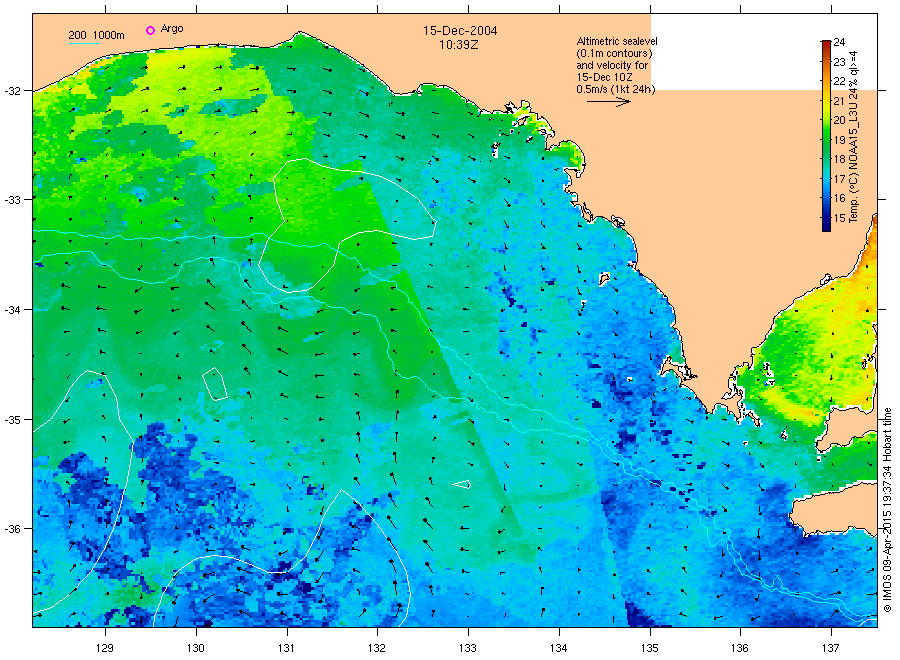Click the tiny white contour triangle near 133°E
900x660 pixels.
coord(462,484)
